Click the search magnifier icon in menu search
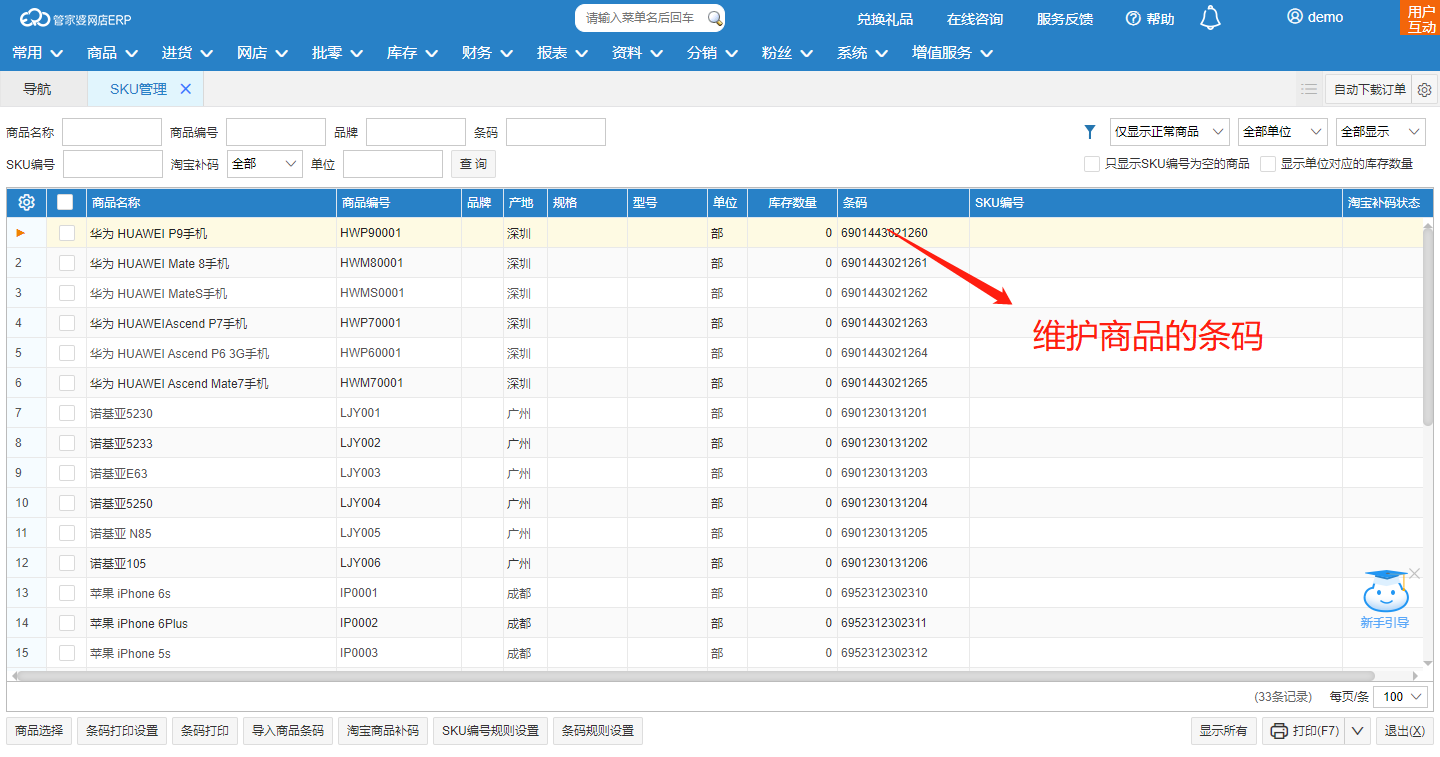1440x757 pixels. 714,18
